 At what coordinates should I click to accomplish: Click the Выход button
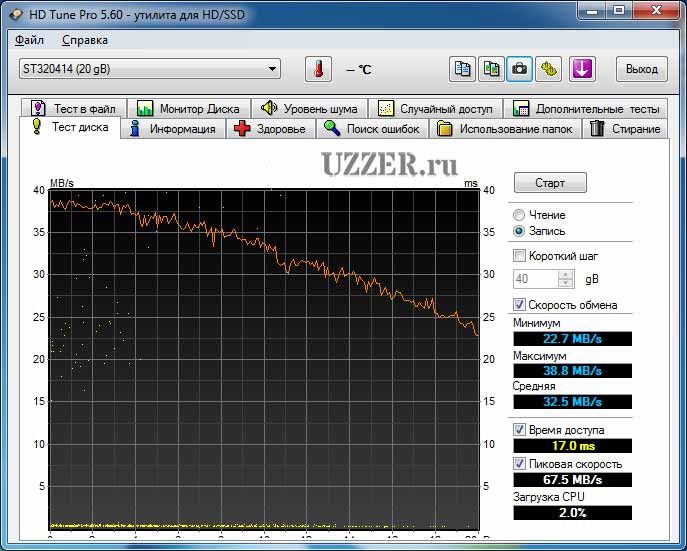pyautogui.click(x=641, y=69)
